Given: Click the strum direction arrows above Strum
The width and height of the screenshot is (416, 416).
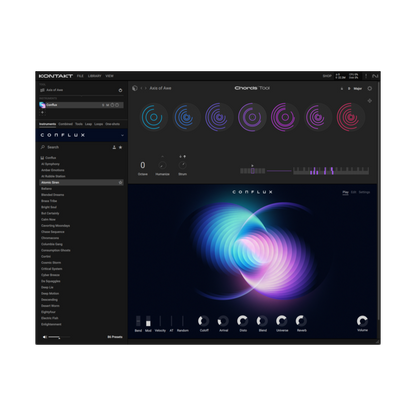Looking at the screenshot, I should pos(182,156).
